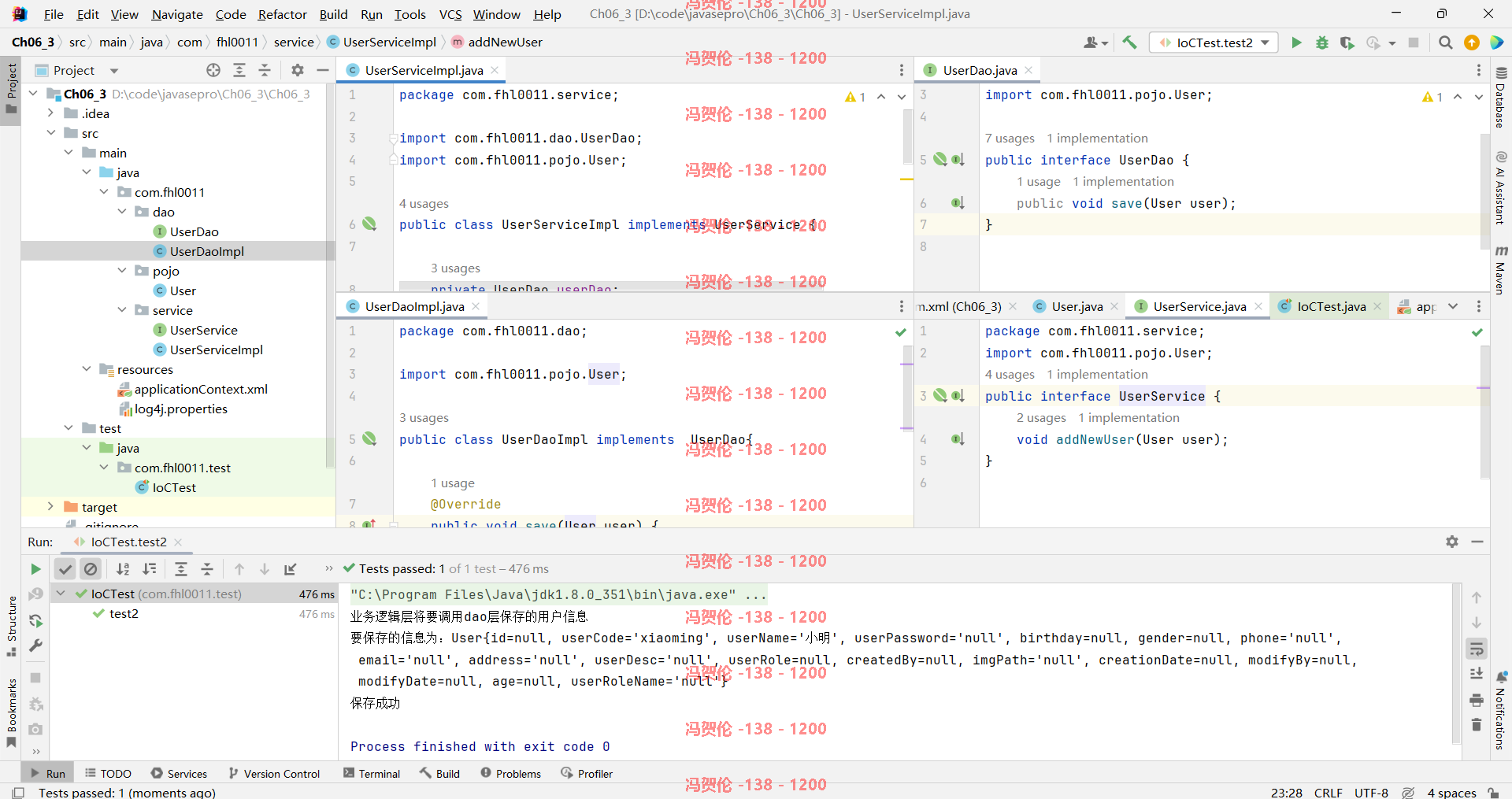1512x799 pixels.
Task: Import tests from file icon
Action: point(290,568)
